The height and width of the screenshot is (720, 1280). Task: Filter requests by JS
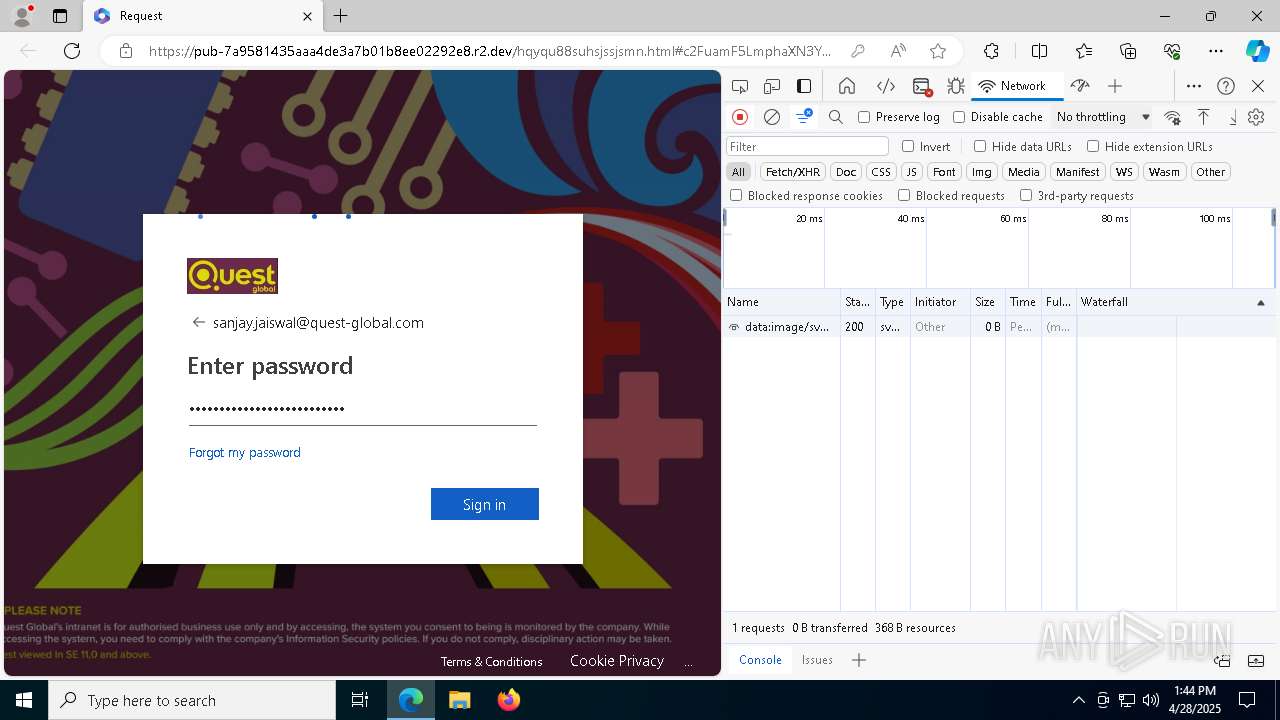[x=911, y=172]
